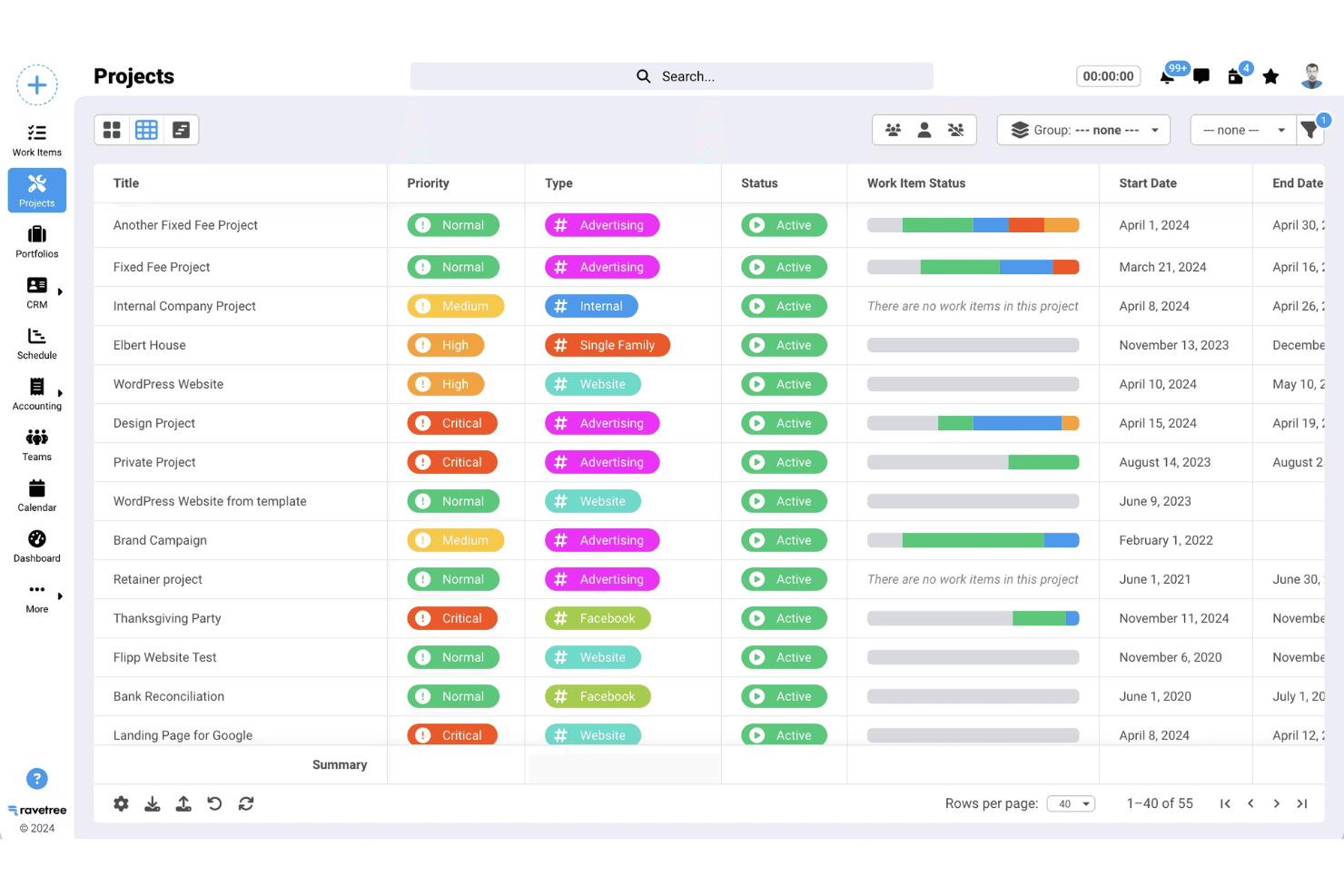Sort by Start Date column header
Screen dimensions: 1344x896
point(1148,183)
